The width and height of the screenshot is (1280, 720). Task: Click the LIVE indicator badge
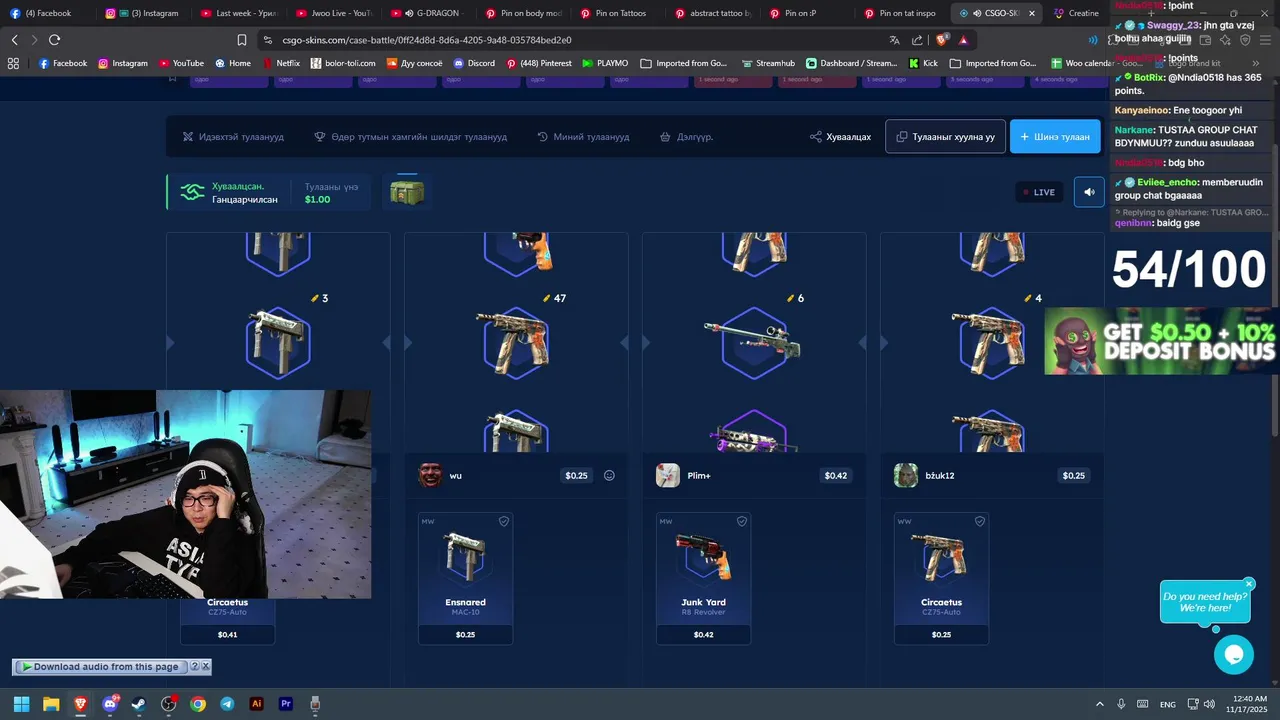coord(1038,192)
